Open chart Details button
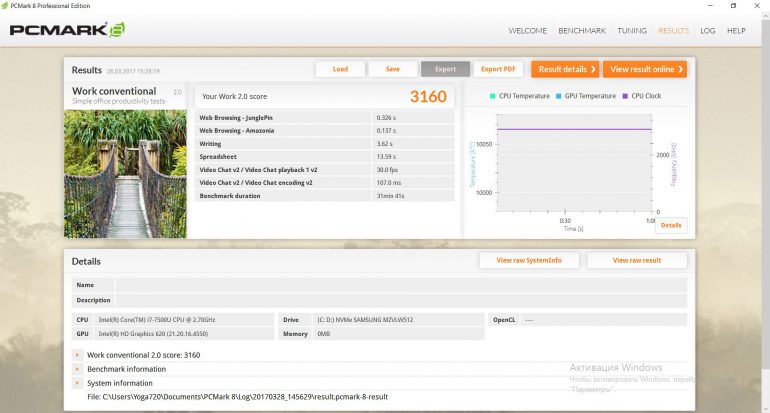770x413 pixels. 671,225
